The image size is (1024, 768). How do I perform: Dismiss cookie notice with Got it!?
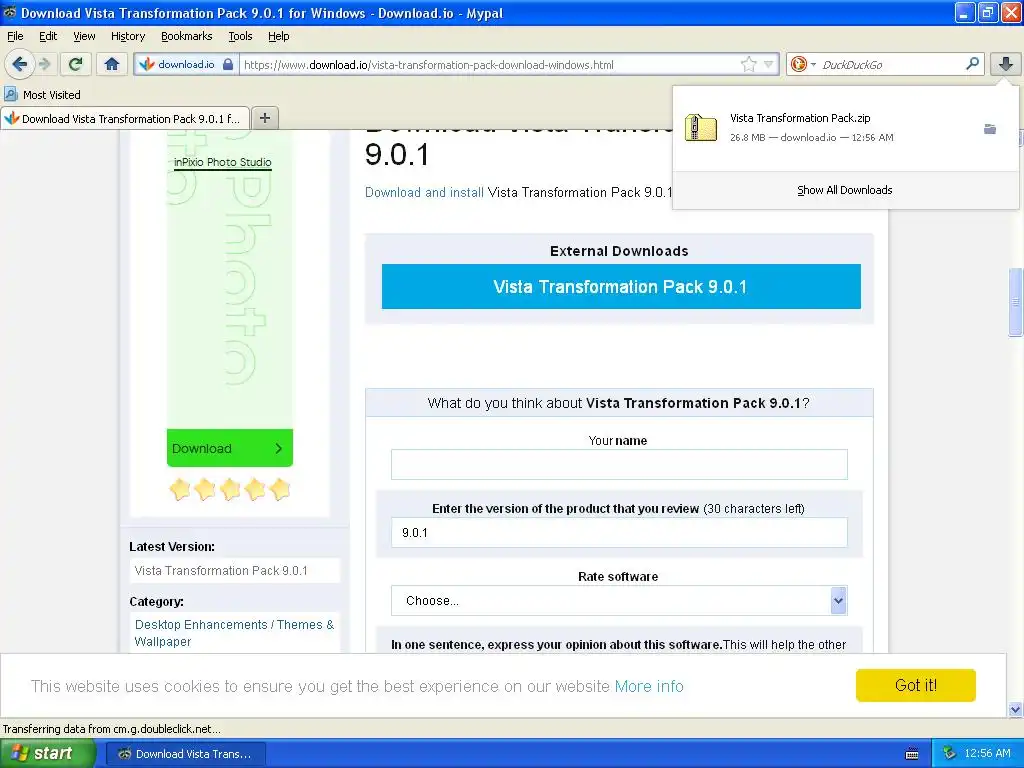916,685
